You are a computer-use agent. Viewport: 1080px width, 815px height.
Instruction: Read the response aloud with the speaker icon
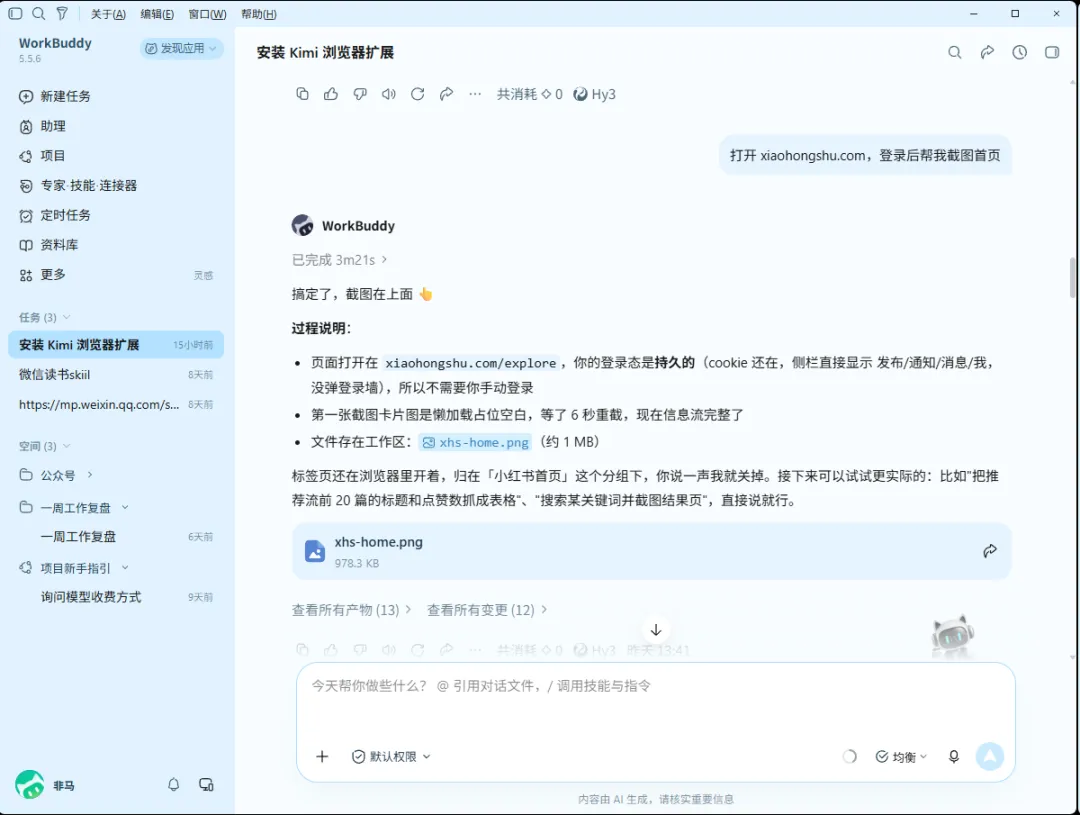click(x=389, y=94)
